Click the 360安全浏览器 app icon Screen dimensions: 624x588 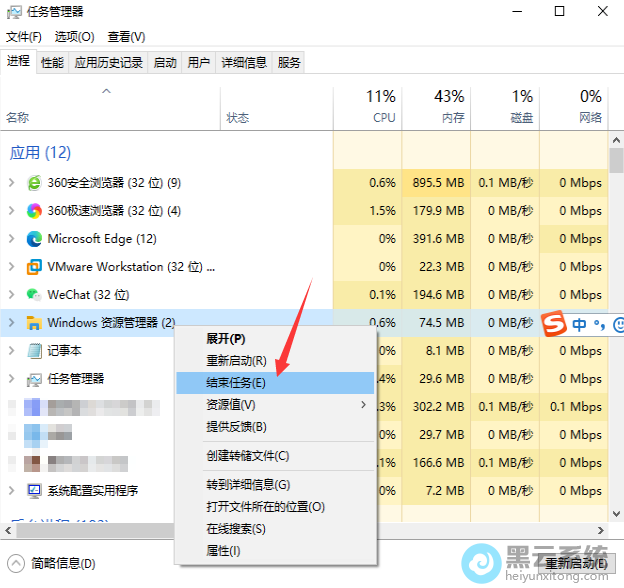(x=34, y=183)
